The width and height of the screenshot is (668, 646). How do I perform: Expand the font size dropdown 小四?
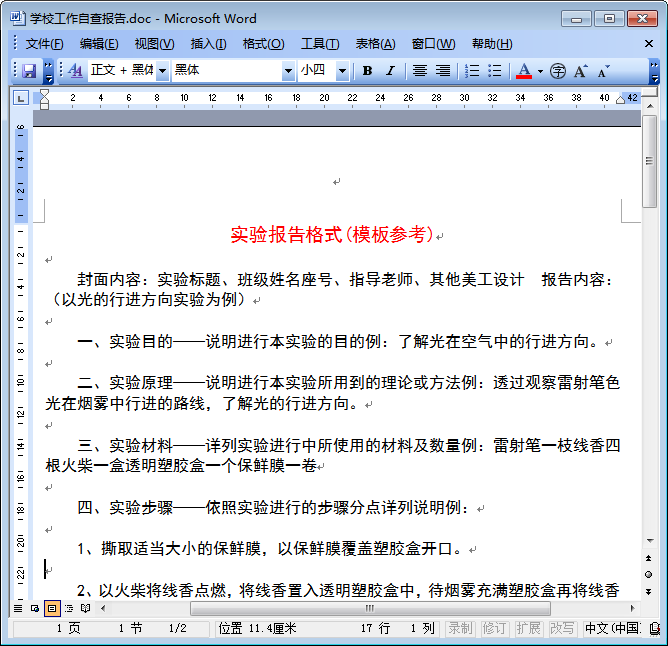pyautogui.click(x=342, y=71)
